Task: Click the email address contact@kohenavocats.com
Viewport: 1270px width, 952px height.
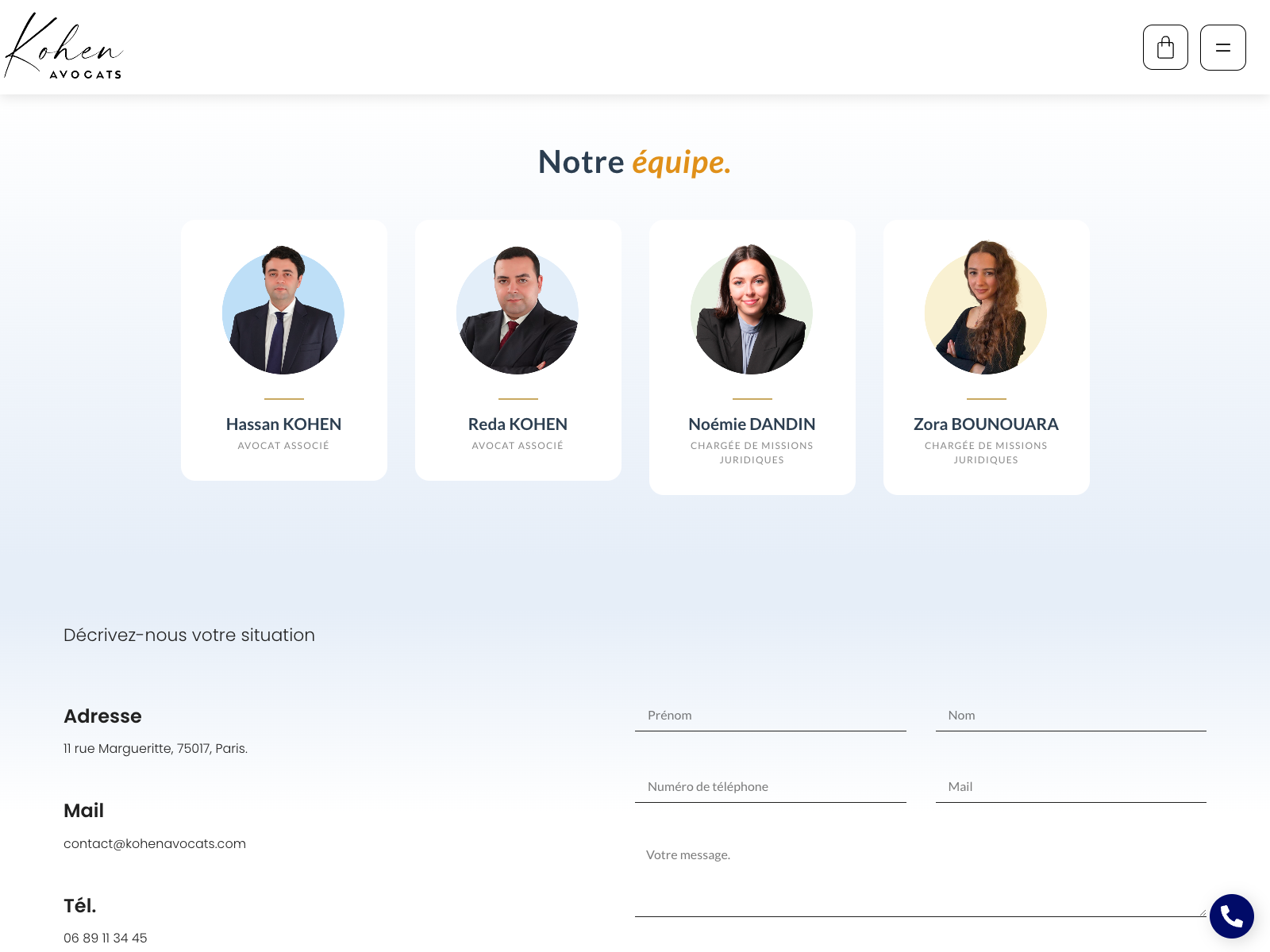Action: pos(154,843)
